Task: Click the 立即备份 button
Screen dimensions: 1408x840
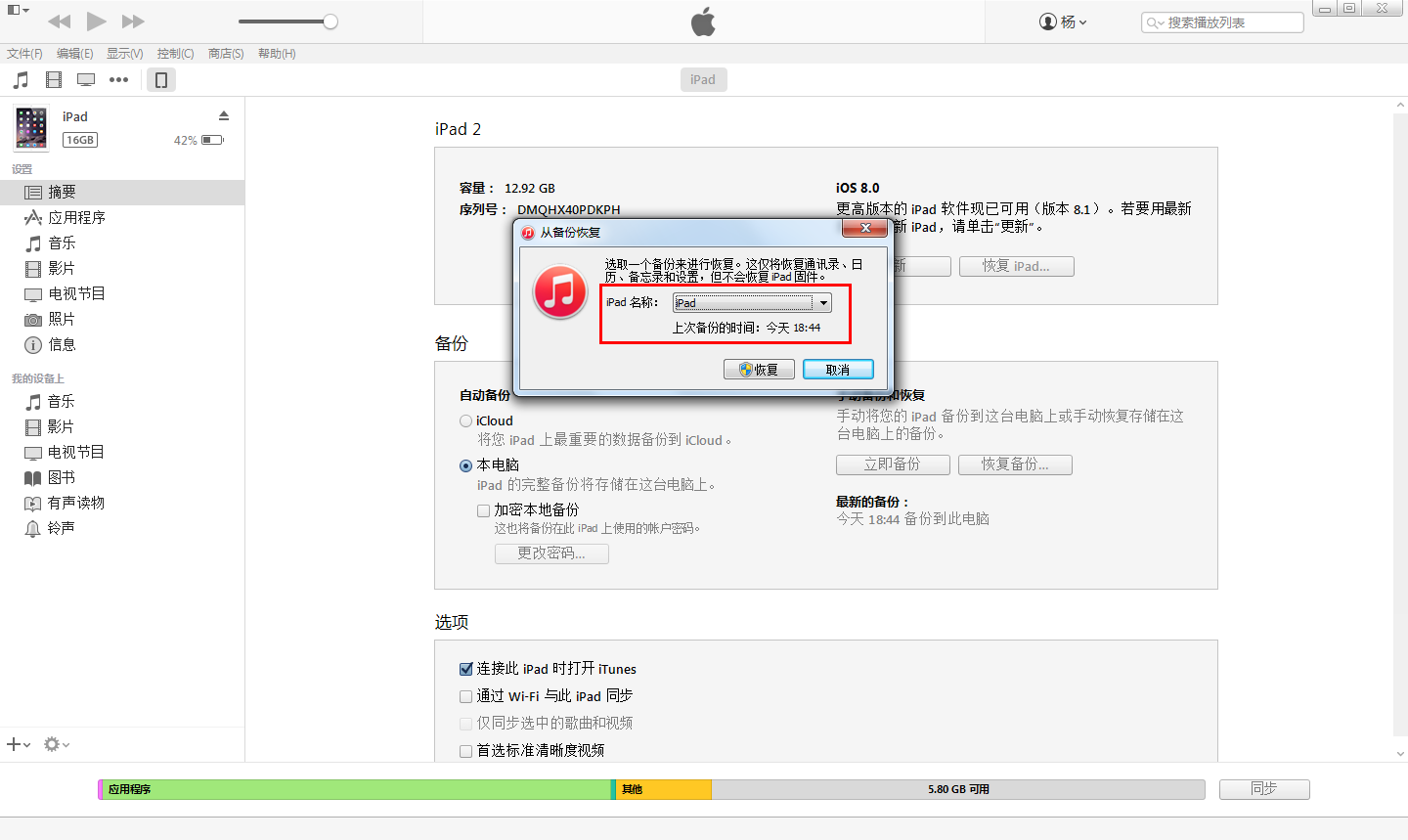Action: (x=892, y=464)
